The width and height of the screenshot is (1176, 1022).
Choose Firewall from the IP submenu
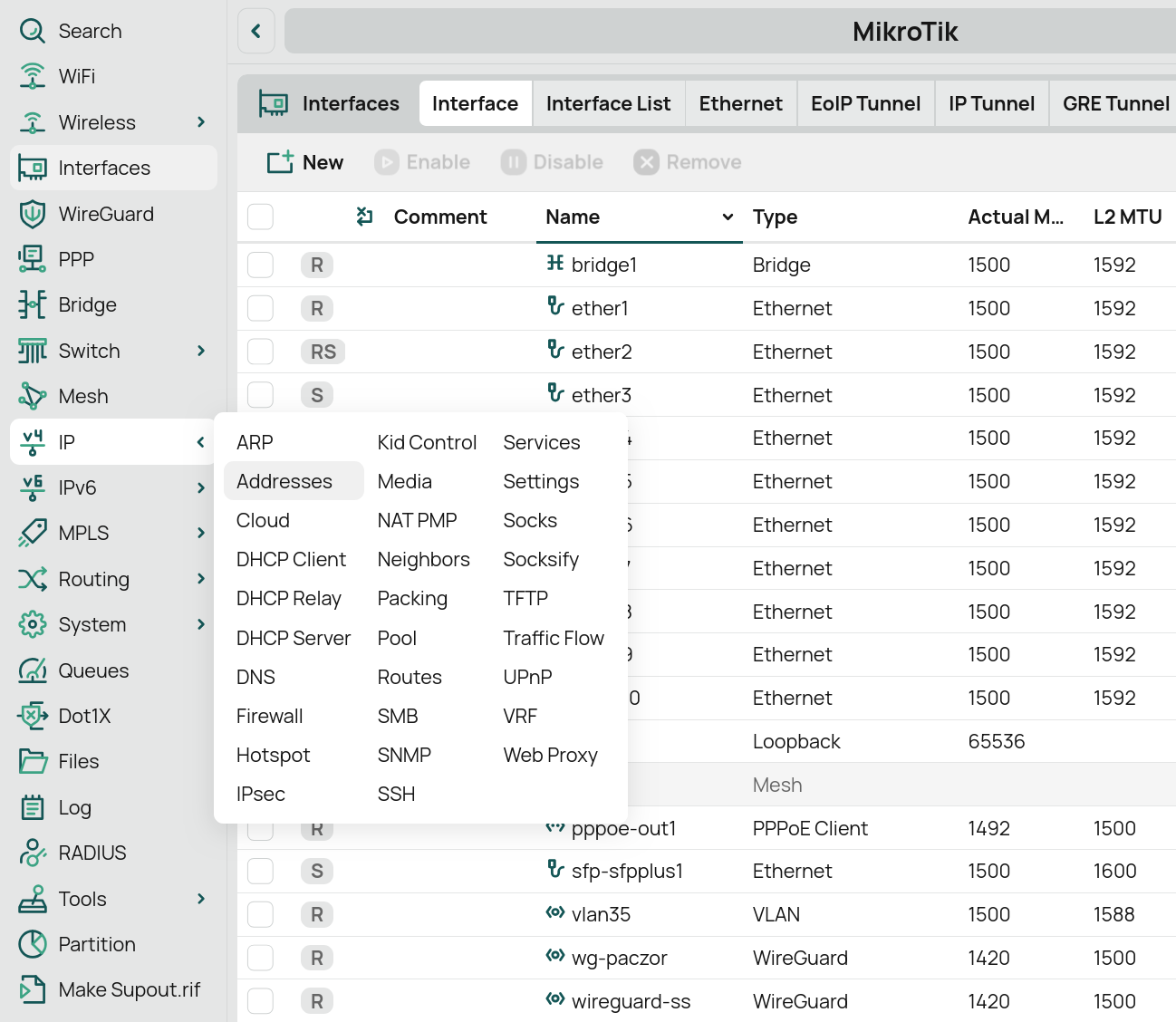pos(269,716)
